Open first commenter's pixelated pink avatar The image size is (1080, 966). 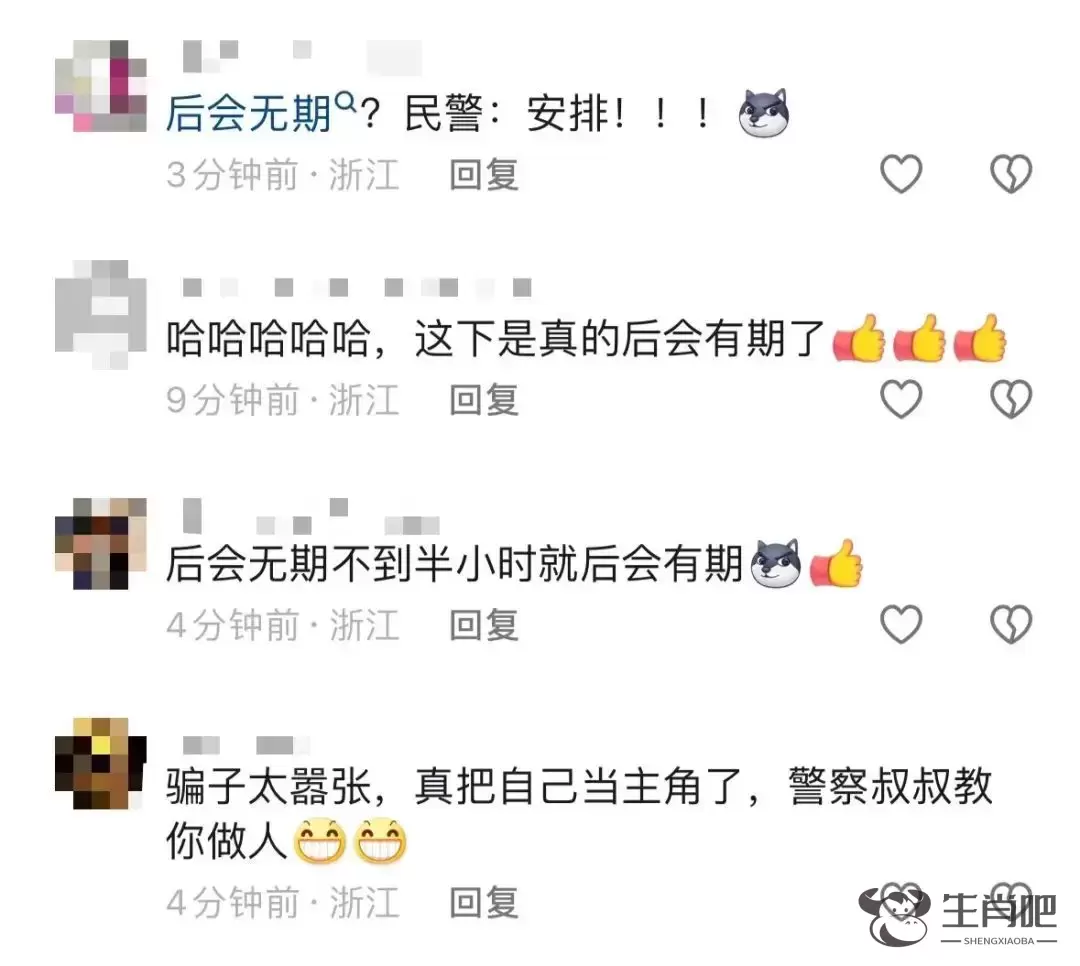pyautogui.click(x=101, y=85)
